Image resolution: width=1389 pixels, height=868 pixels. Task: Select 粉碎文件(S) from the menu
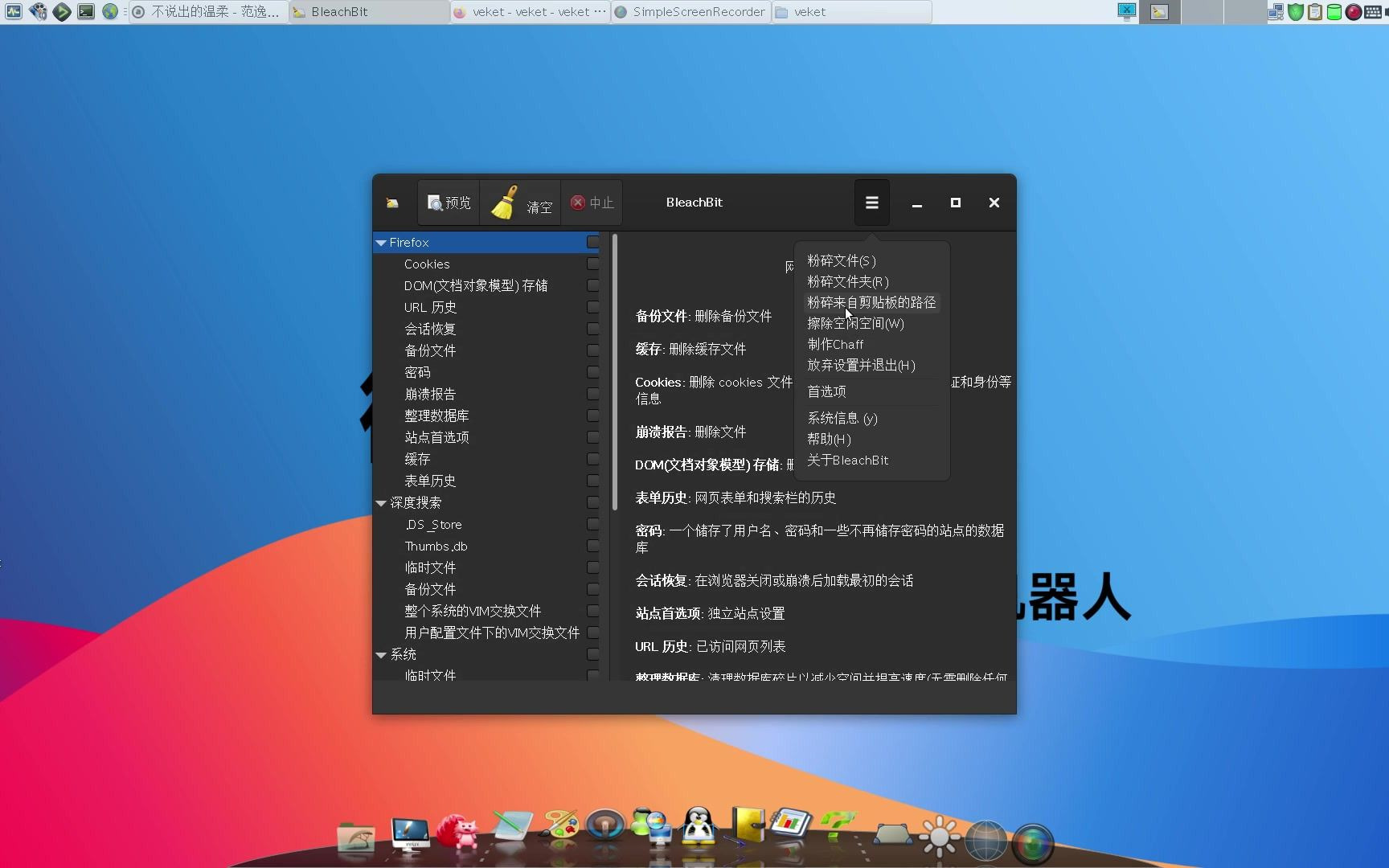[871, 260]
